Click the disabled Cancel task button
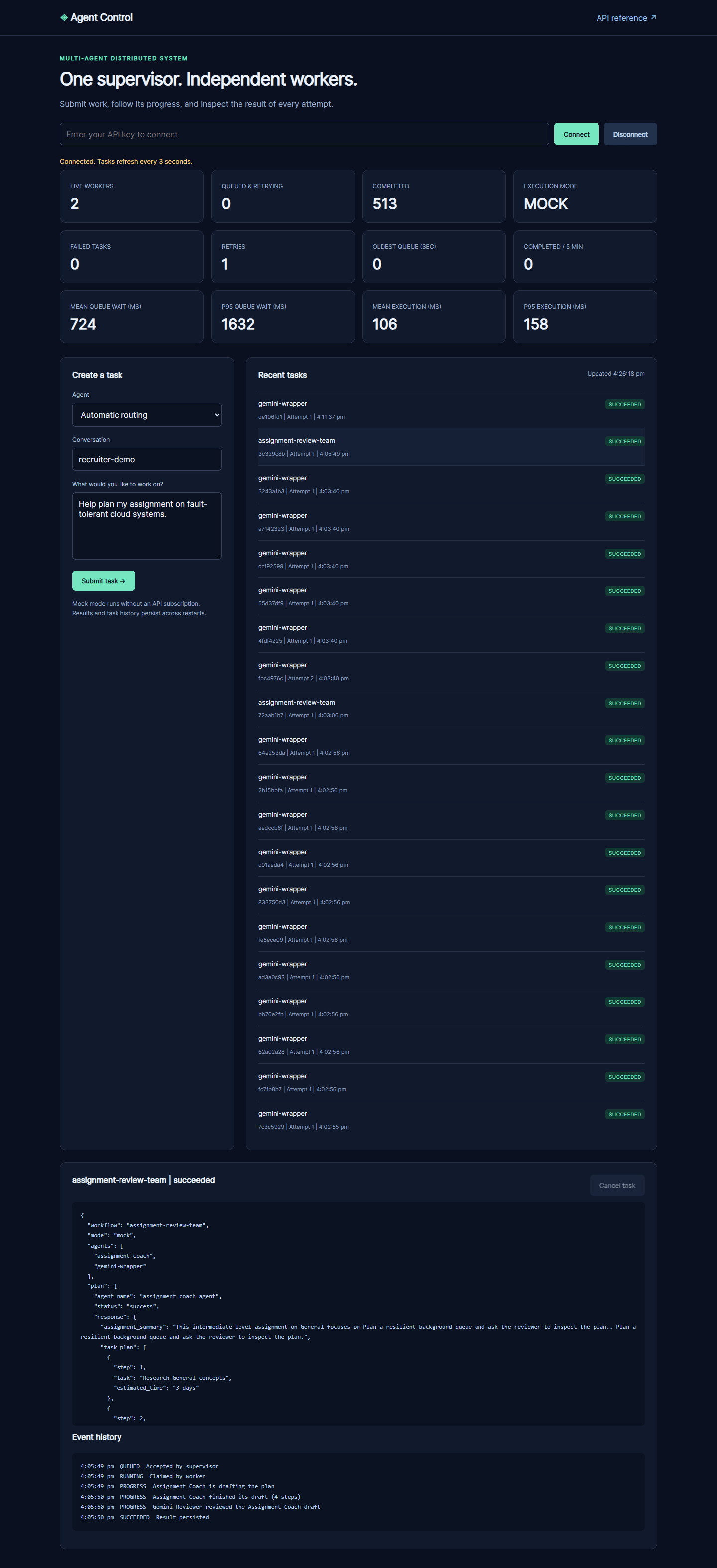 click(x=616, y=1186)
